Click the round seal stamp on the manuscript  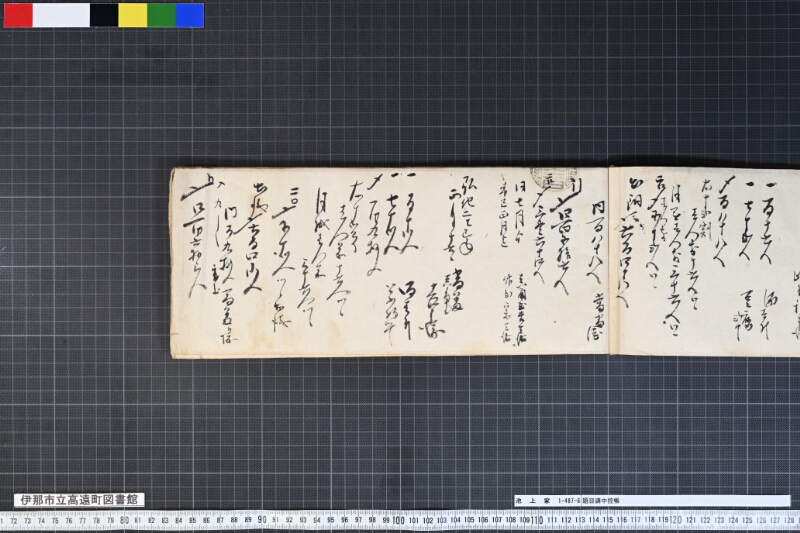pos(553,178)
